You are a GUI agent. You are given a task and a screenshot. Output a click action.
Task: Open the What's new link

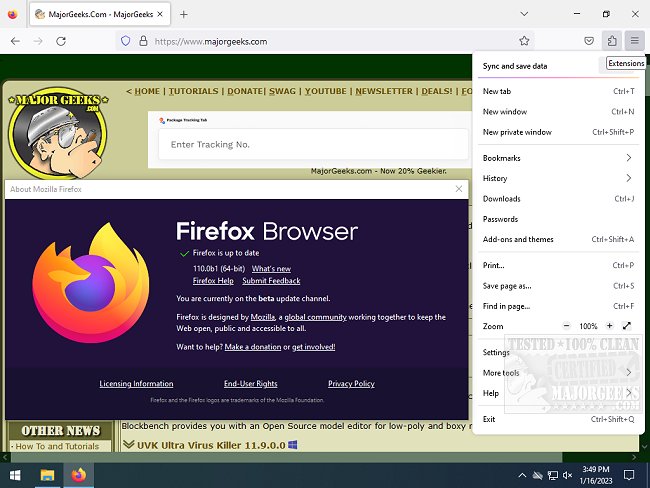tap(271, 269)
